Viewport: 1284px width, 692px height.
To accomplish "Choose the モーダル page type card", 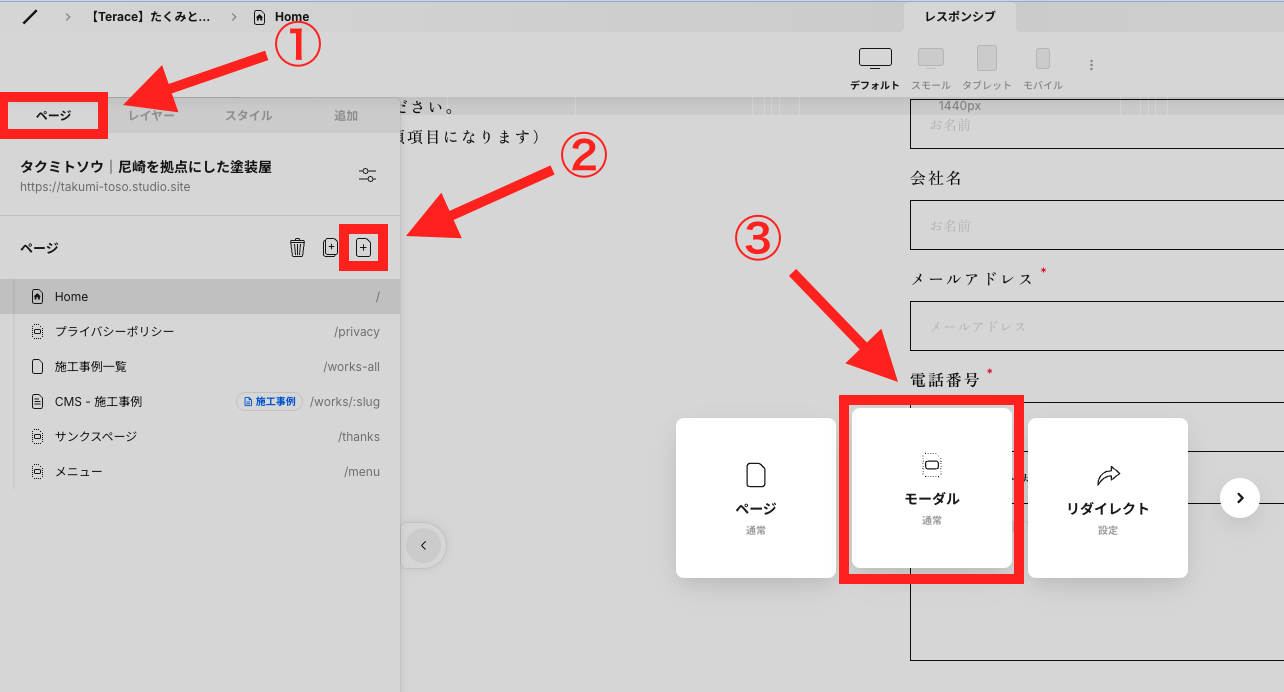I will (931, 490).
